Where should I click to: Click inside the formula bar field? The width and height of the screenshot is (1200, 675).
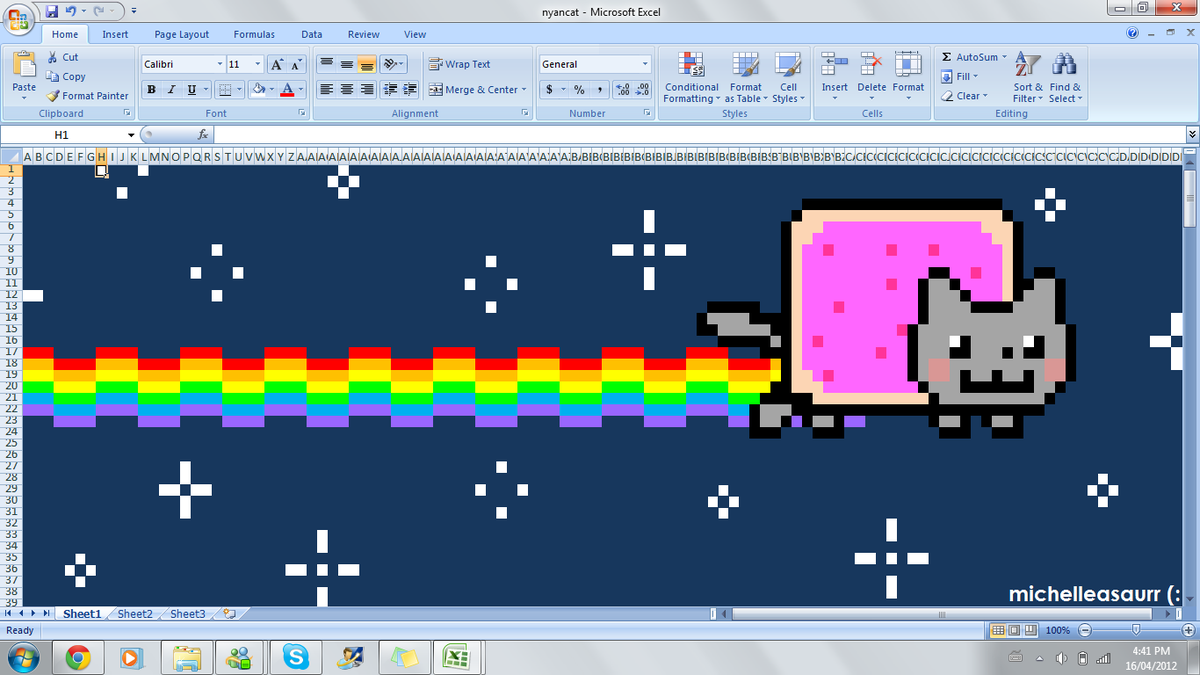click(690, 134)
